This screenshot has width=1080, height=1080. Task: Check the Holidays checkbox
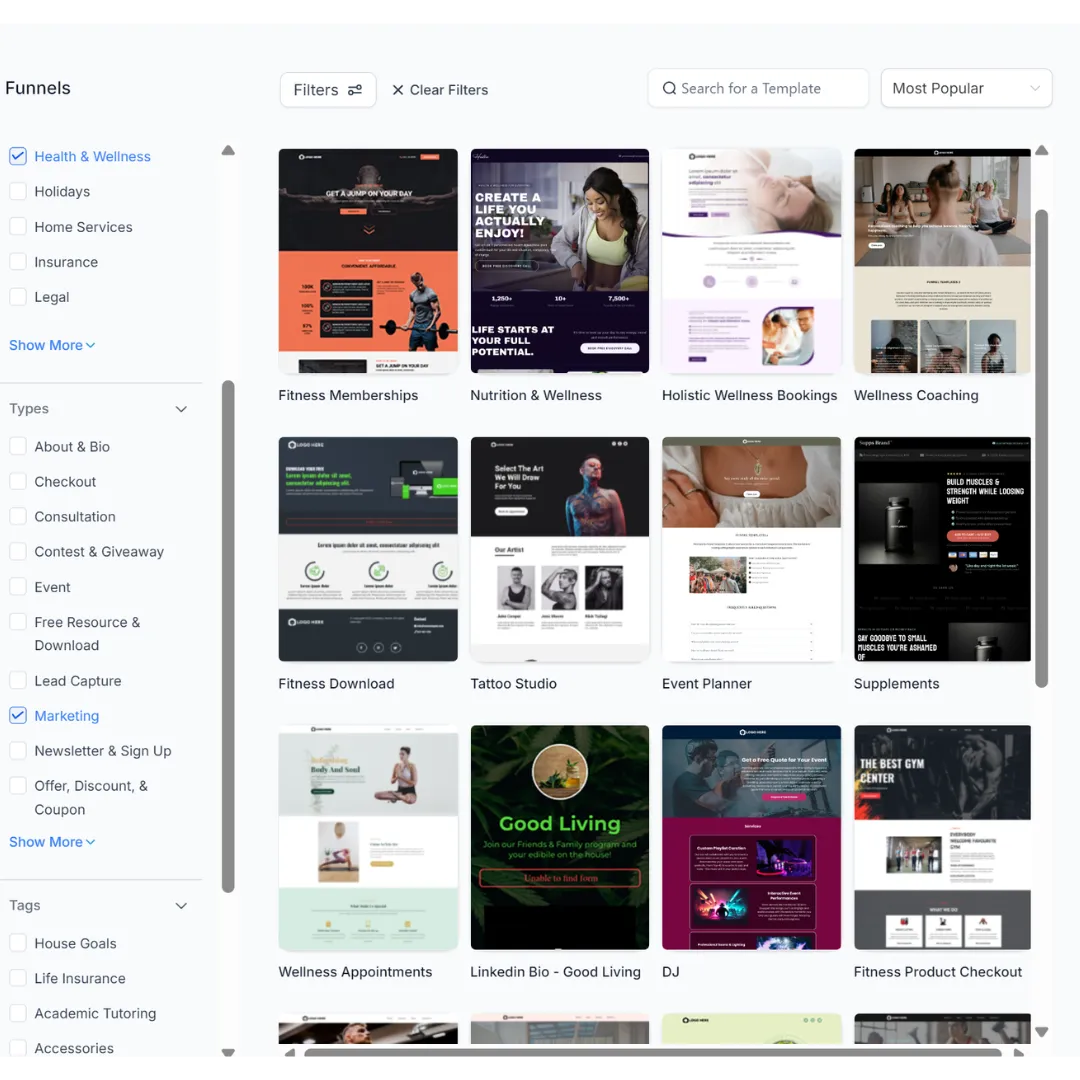18,191
